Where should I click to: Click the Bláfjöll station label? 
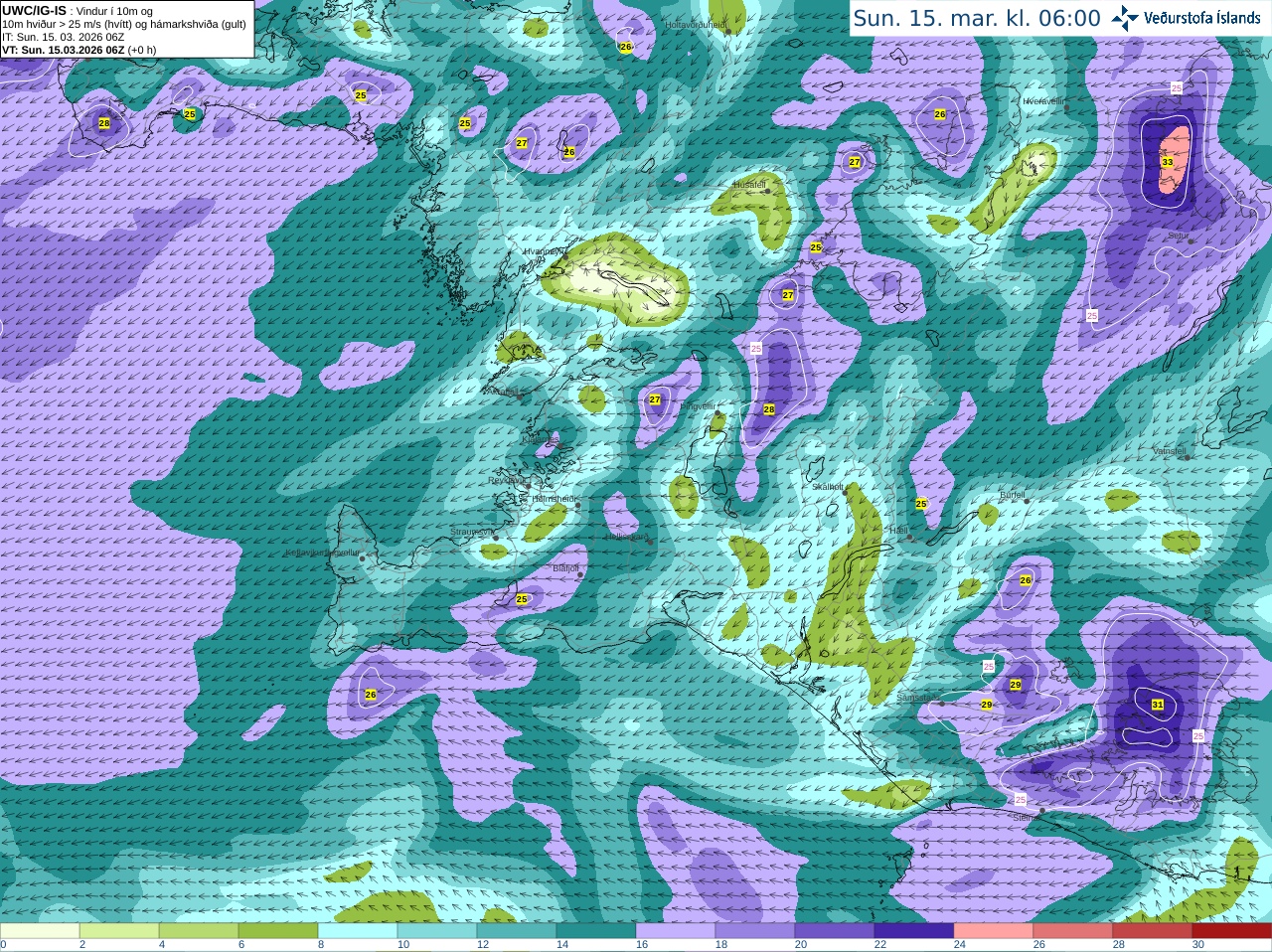pos(565,568)
